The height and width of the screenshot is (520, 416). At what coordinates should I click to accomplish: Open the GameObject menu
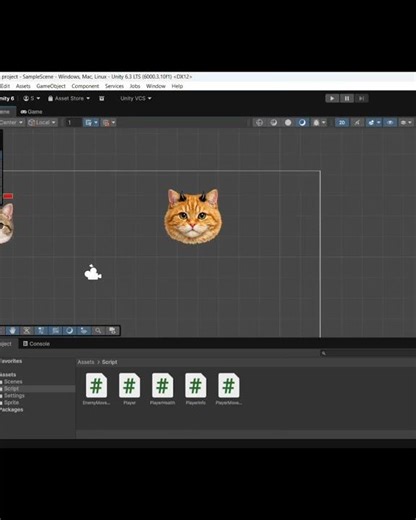tap(51, 86)
